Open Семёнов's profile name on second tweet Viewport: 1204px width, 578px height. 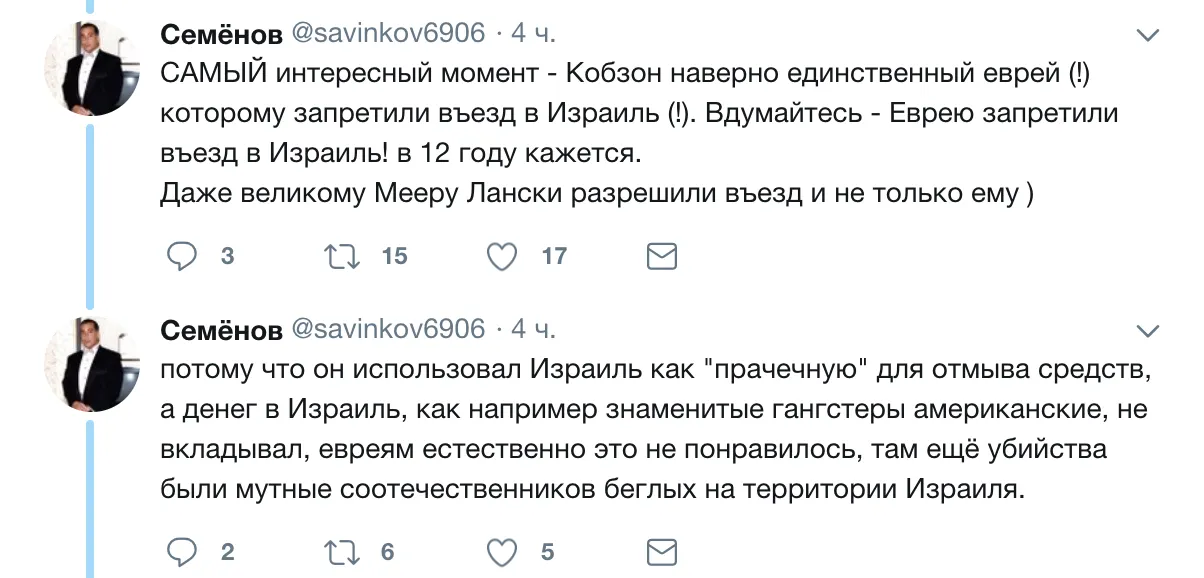tap(220, 328)
